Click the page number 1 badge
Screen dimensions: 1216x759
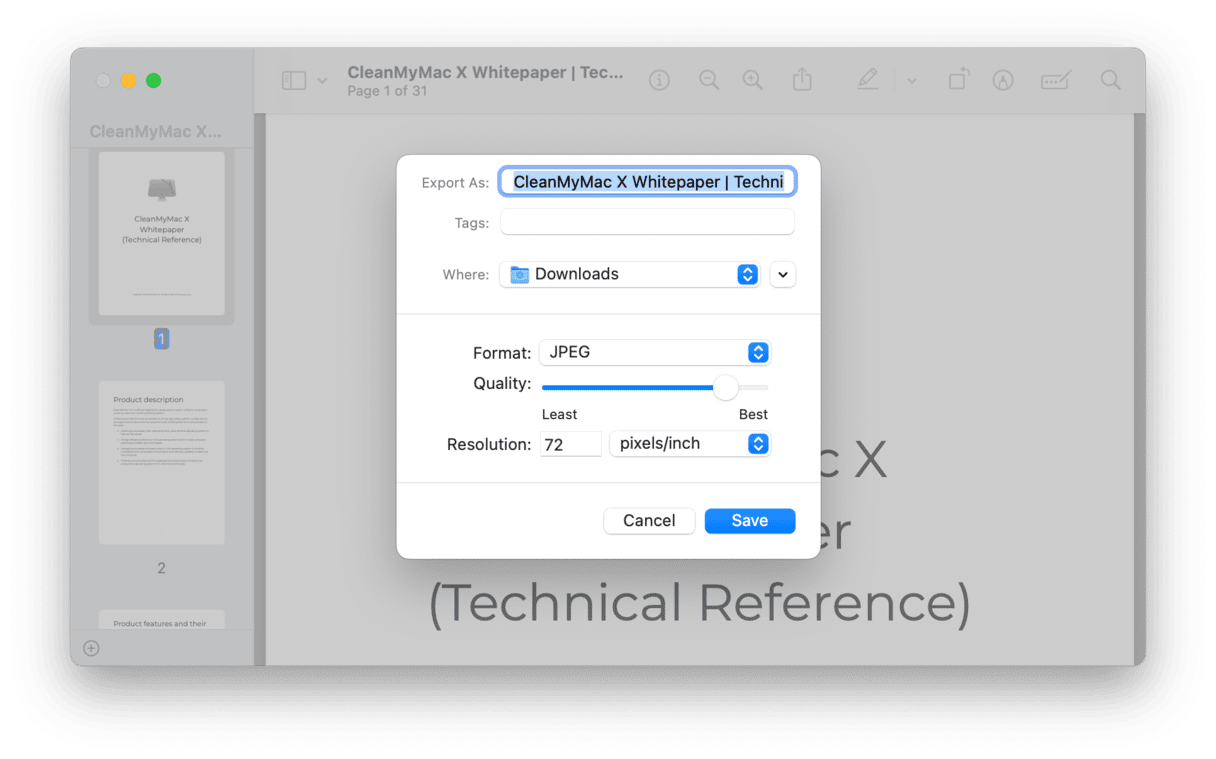[x=161, y=339]
